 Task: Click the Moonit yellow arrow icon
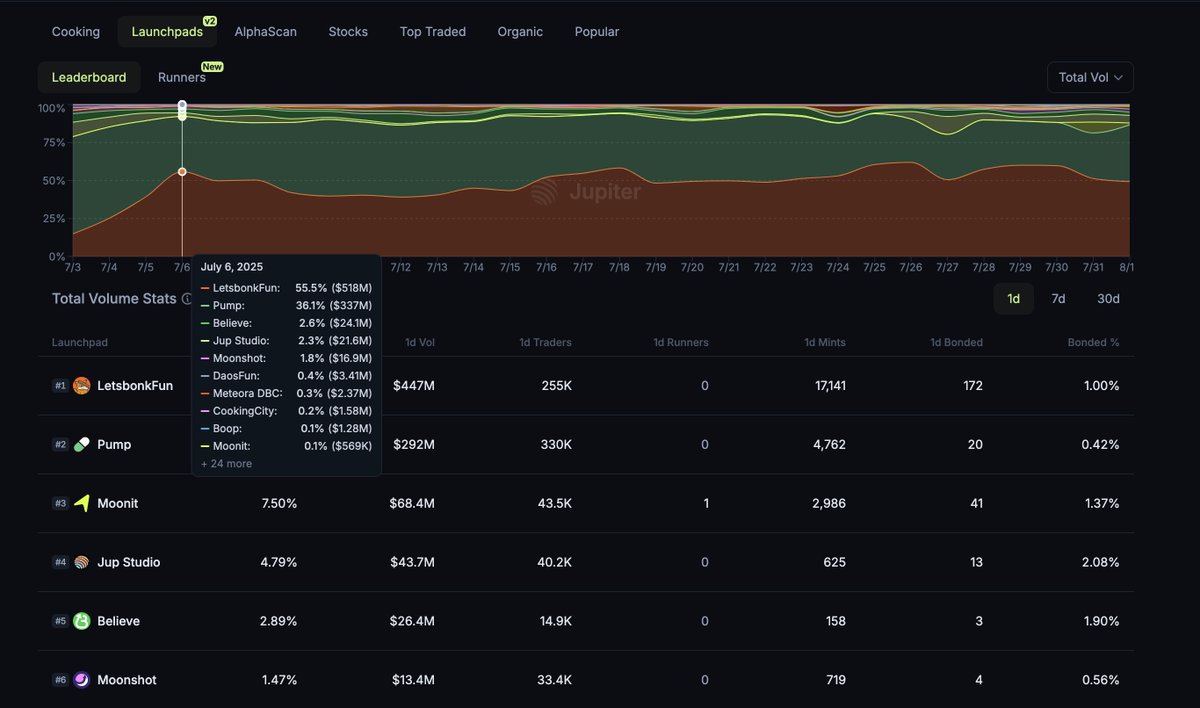coord(82,503)
